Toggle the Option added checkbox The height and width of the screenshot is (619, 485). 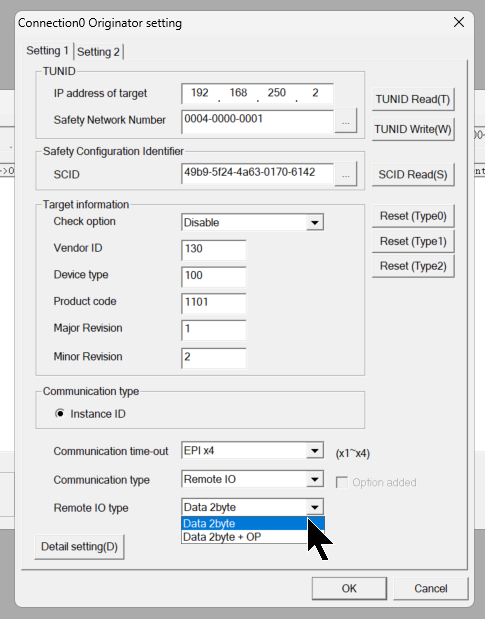click(x=342, y=482)
